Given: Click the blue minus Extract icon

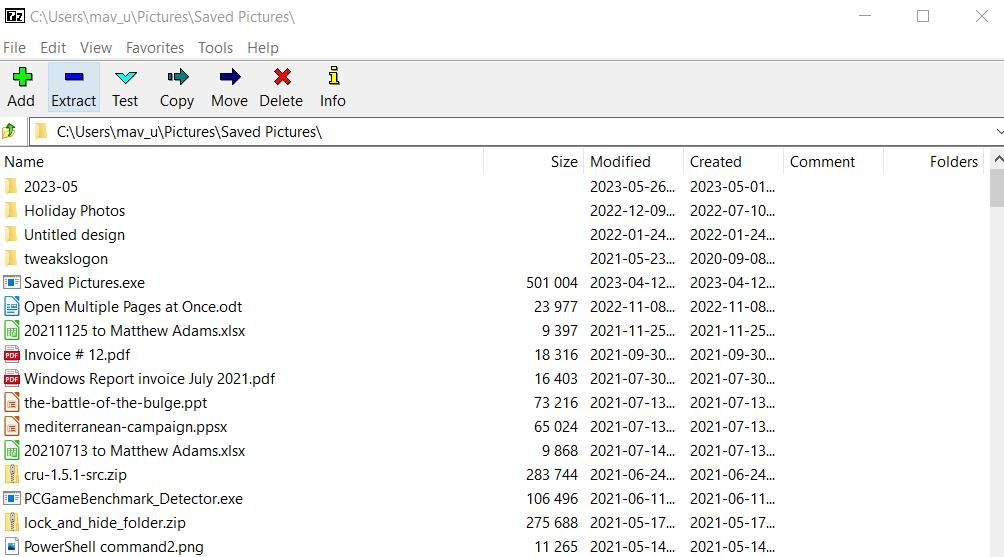Looking at the screenshot, I should 74,77.
